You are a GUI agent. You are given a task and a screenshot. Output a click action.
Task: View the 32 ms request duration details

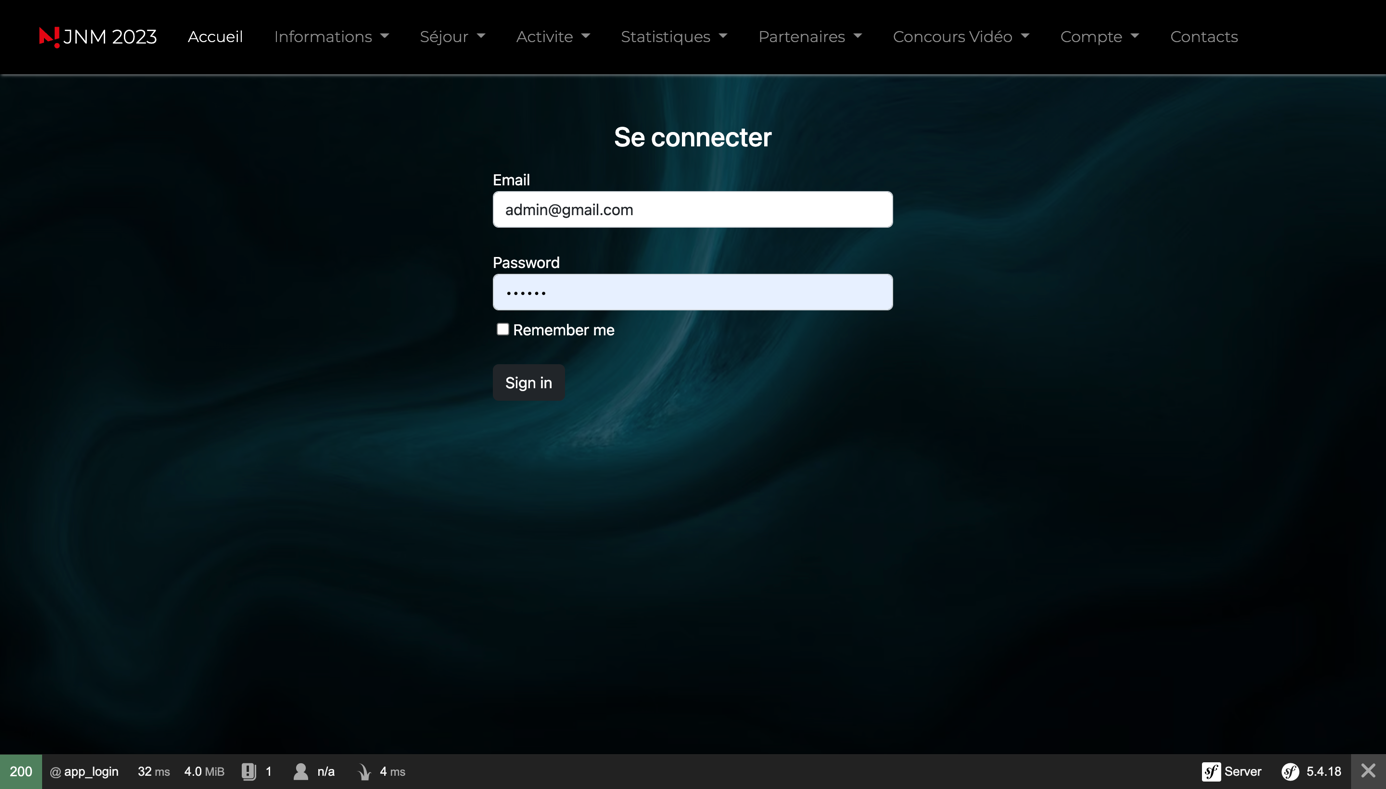[152, 771]
